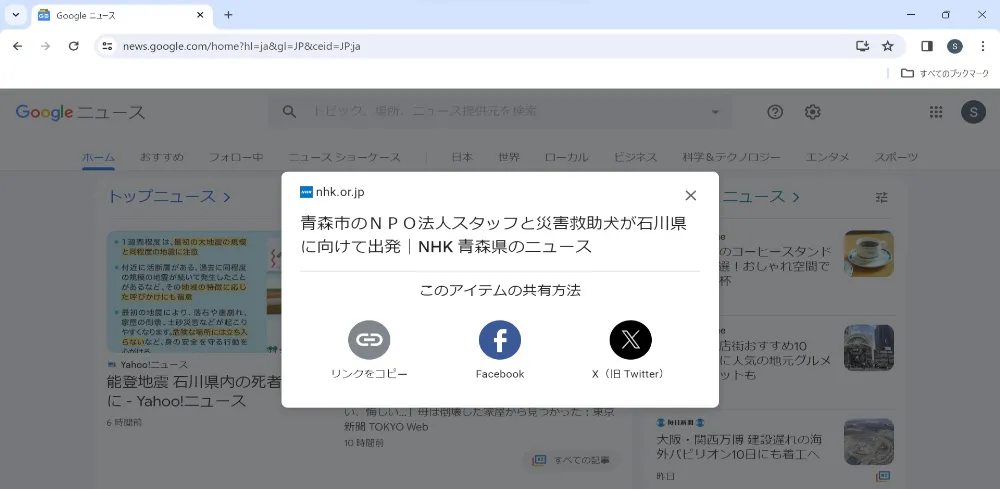
Task: Close the share dialog
Action: click(x=690, y=196)
